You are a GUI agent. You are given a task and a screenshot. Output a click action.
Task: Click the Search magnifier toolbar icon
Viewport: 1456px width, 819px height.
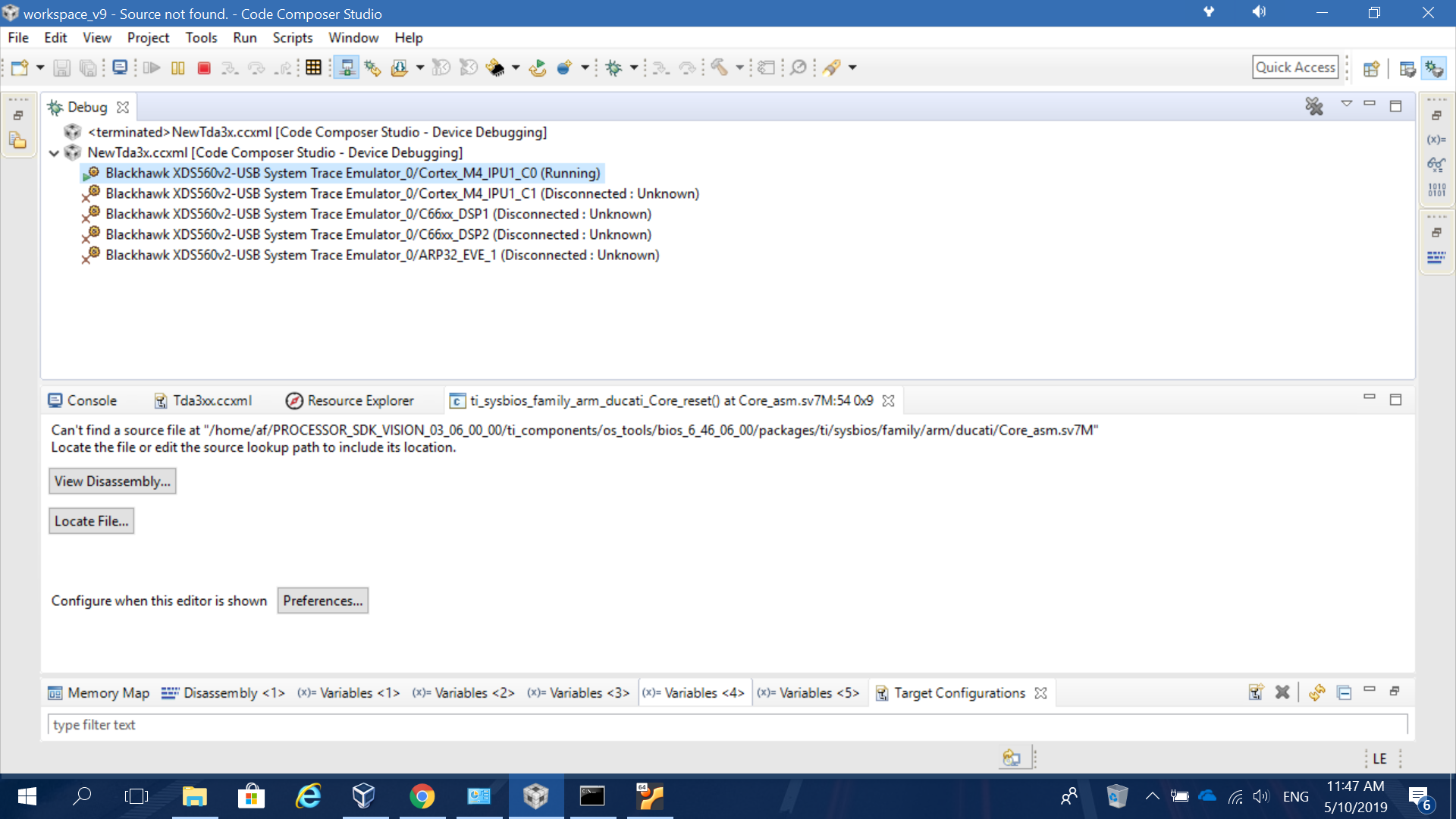(799, 67)
